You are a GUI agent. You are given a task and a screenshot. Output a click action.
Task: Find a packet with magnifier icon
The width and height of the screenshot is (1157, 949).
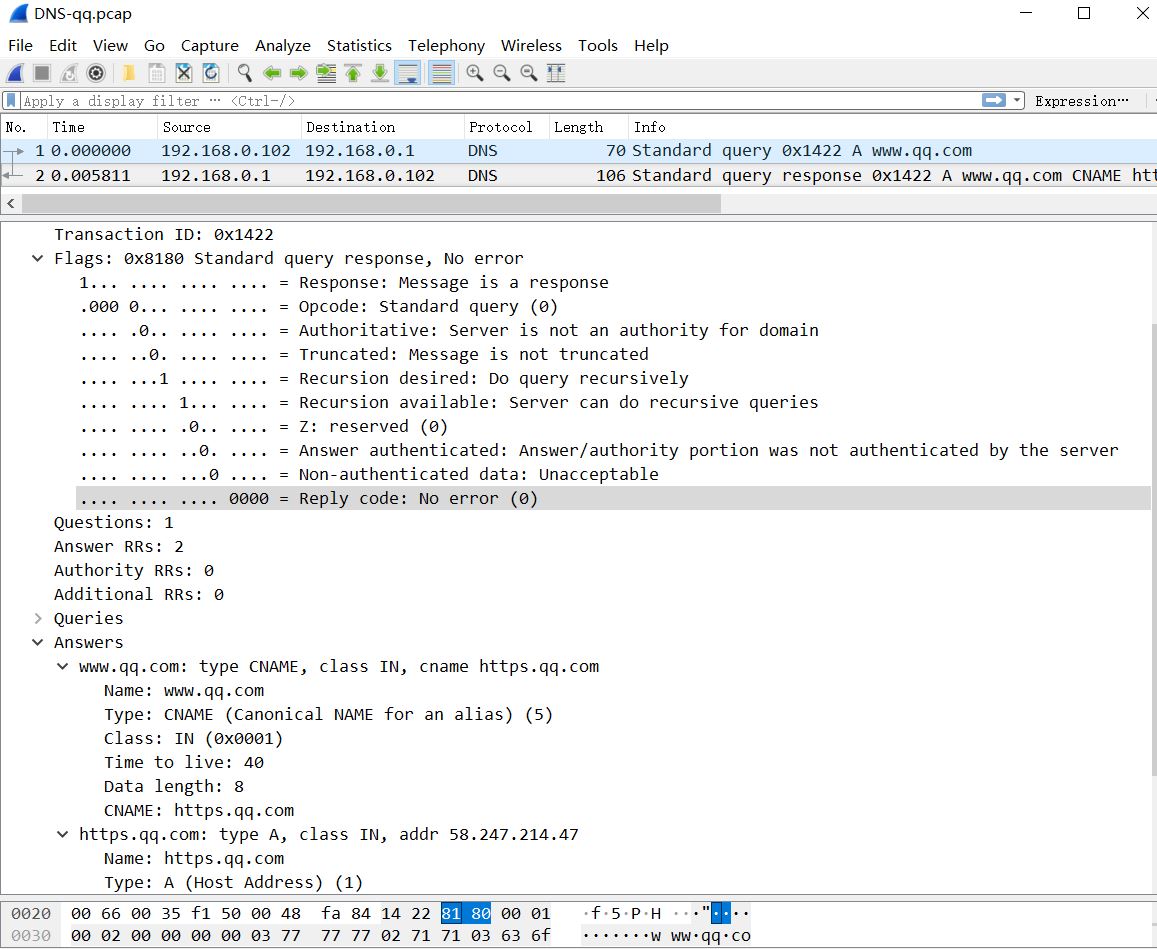point(244,73)
